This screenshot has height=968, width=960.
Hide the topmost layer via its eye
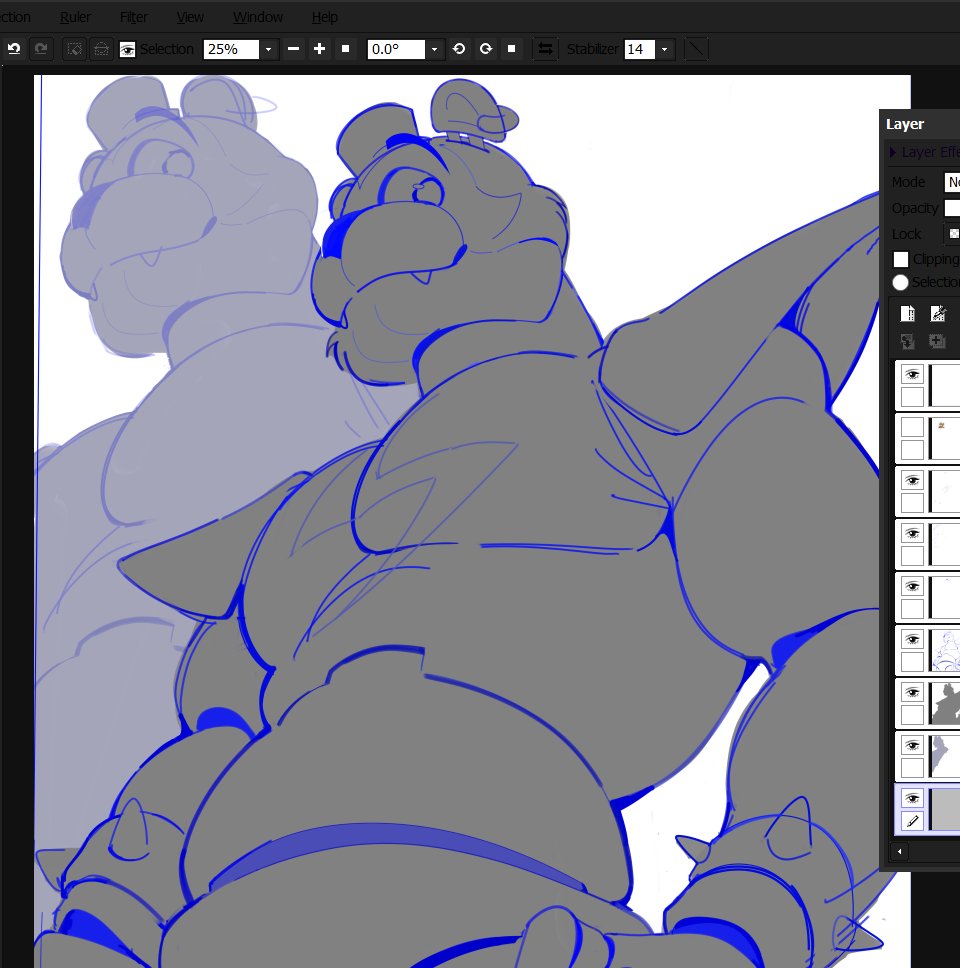[912, 375]
